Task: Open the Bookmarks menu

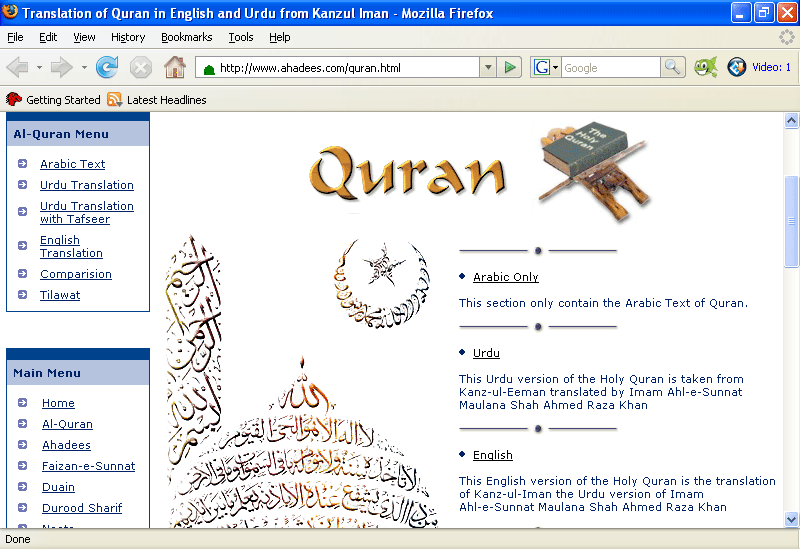Action: [x=187, y=37]
